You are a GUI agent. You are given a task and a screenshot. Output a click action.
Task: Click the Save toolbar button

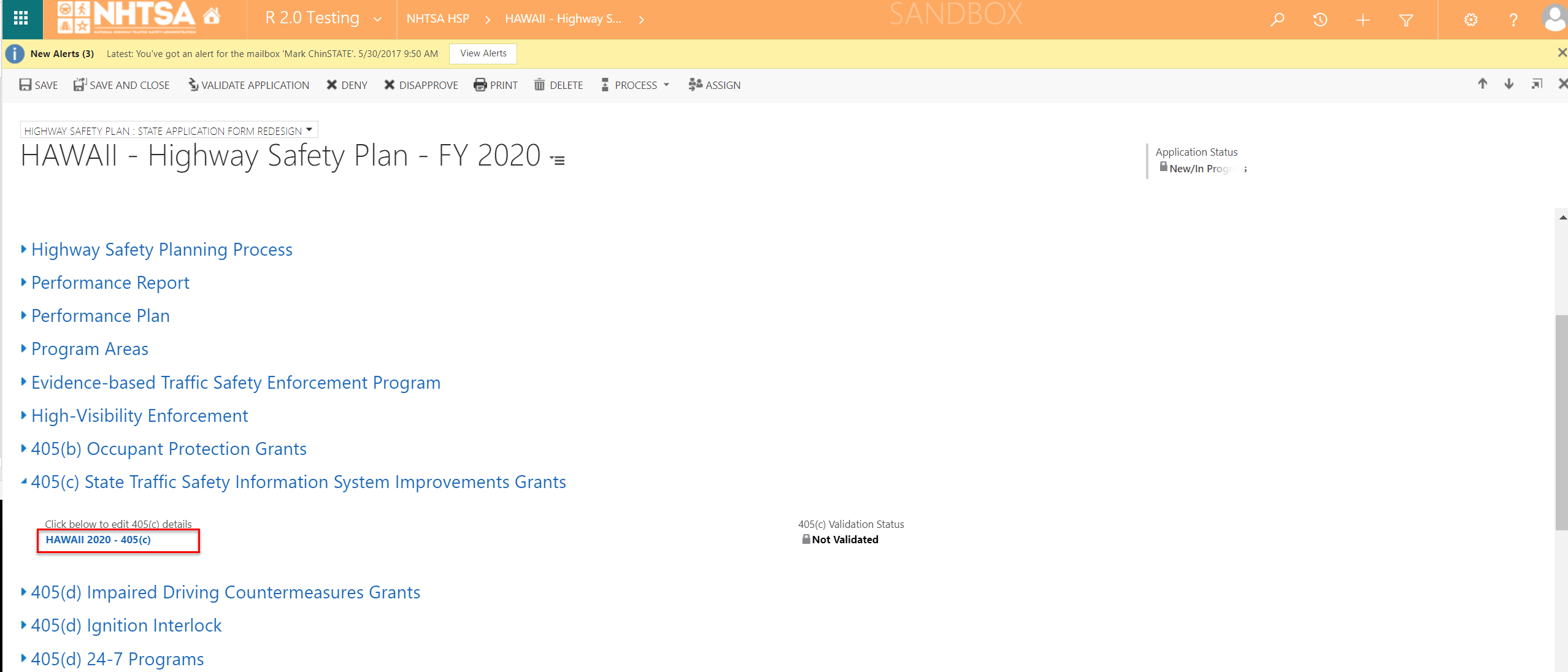pos(39,85)
